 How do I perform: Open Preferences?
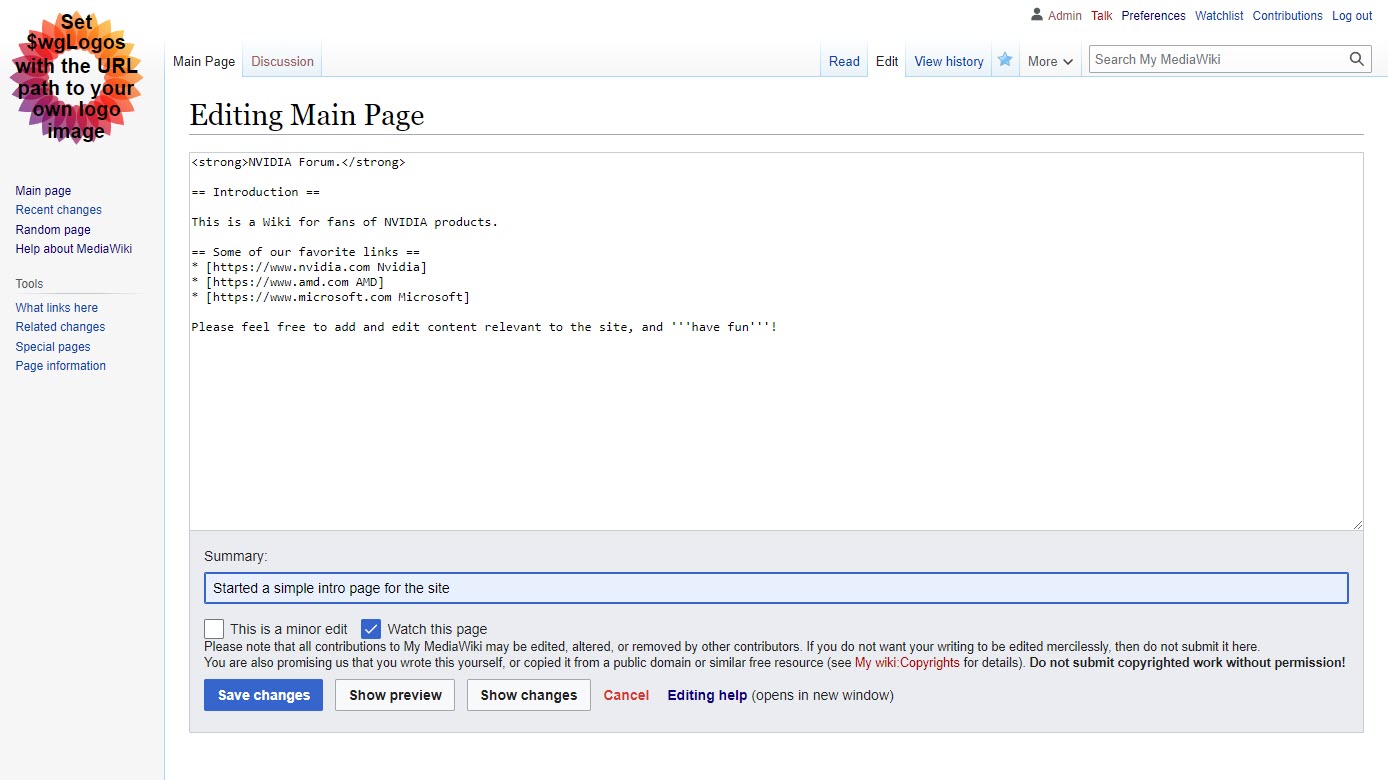click(1153, 15)
